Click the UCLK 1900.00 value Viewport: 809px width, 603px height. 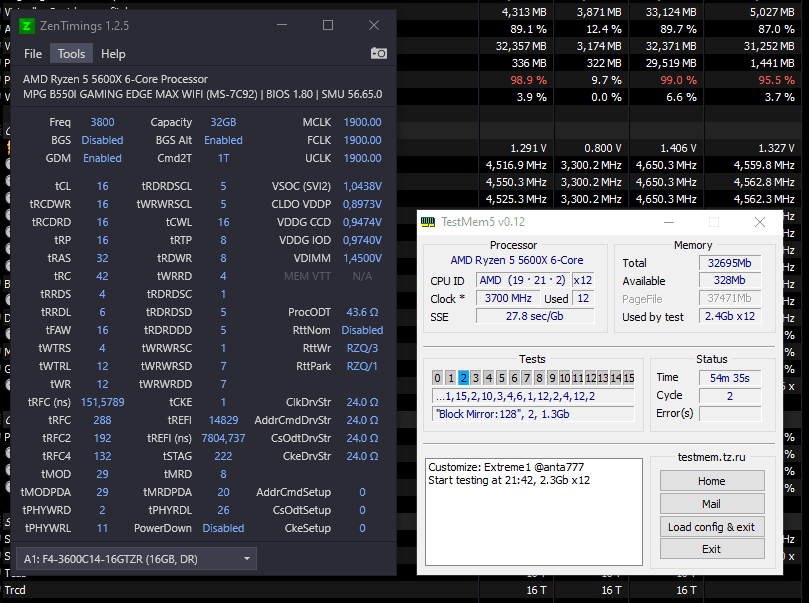click(x=362, y=158)
